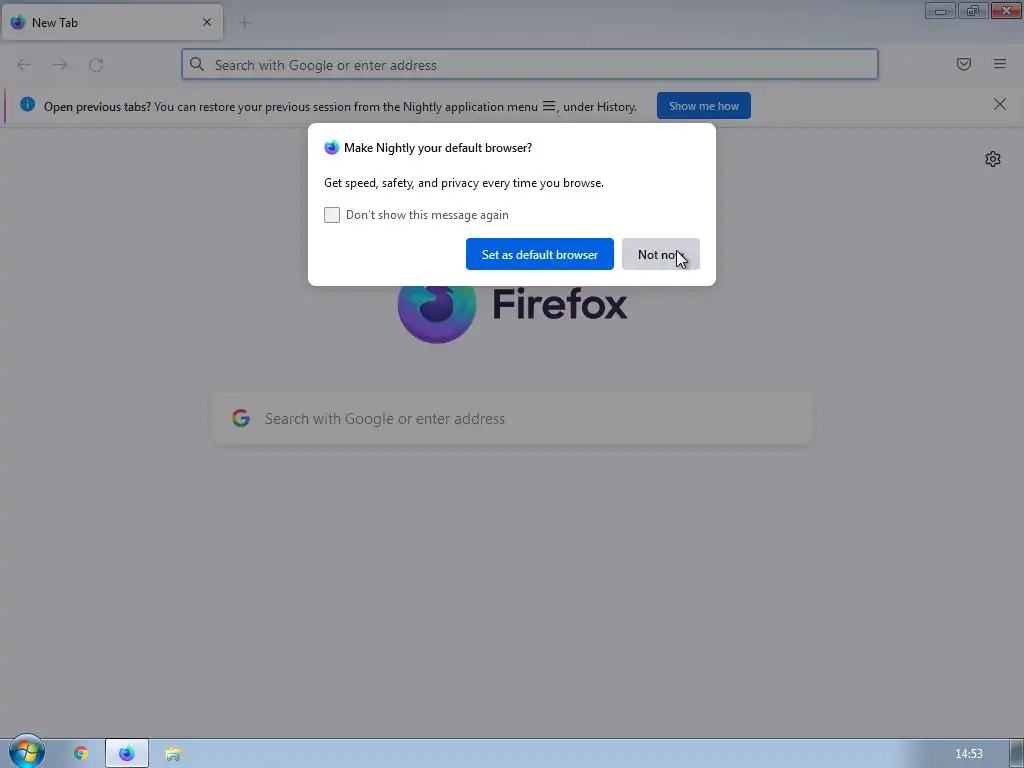Open the new tab personalize gear icon
Screen dimensions: 1024x768
pos(993,159)
